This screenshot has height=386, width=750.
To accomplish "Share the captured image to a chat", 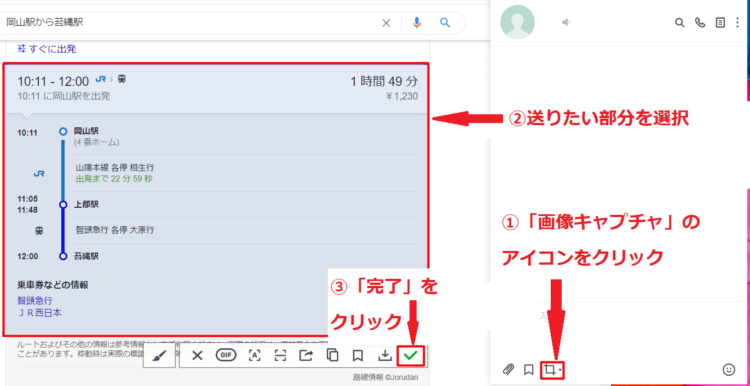I will point(306,355).
